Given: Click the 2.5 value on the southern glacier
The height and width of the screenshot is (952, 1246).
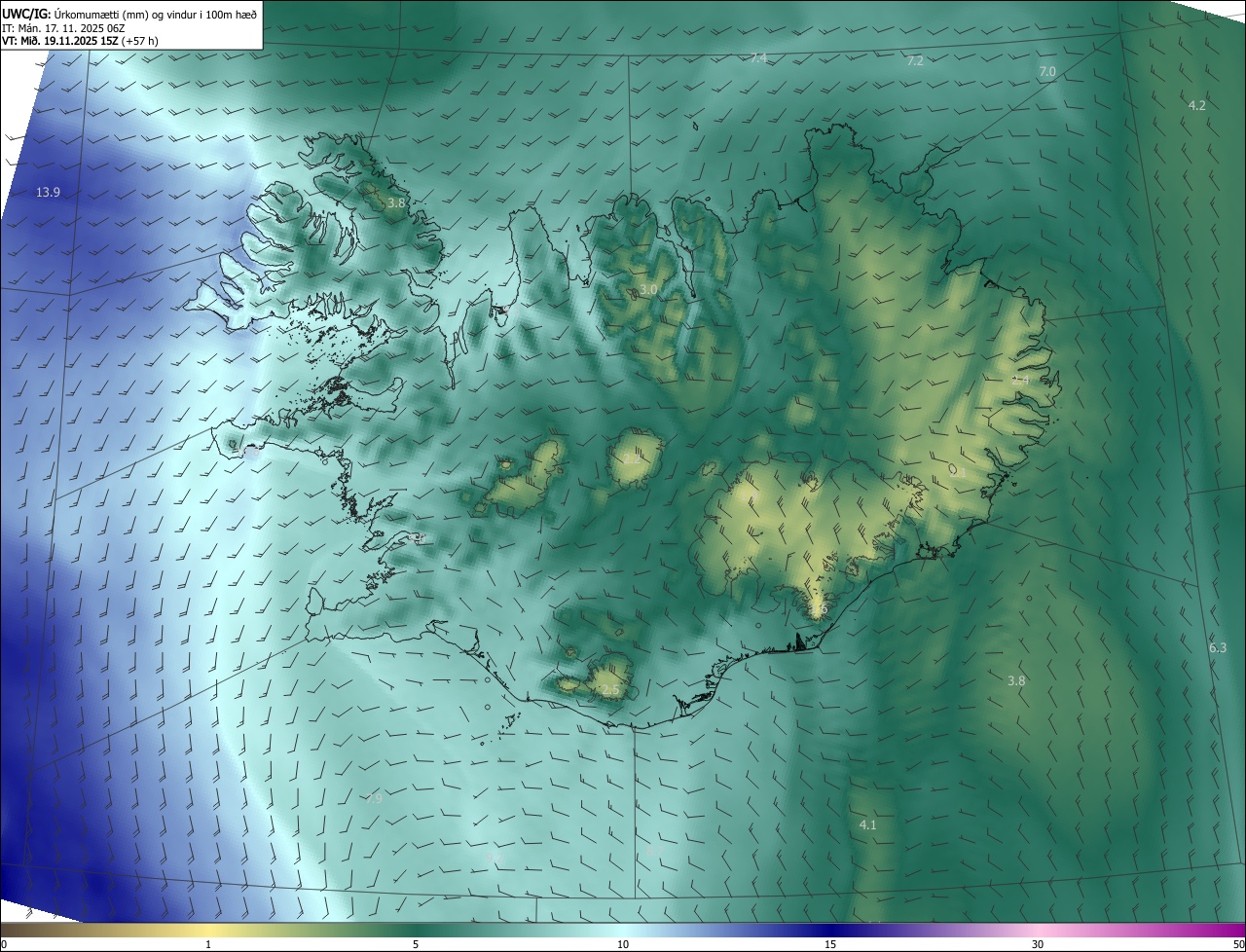Looking at the screenshot, I should (x=610, y=690).
